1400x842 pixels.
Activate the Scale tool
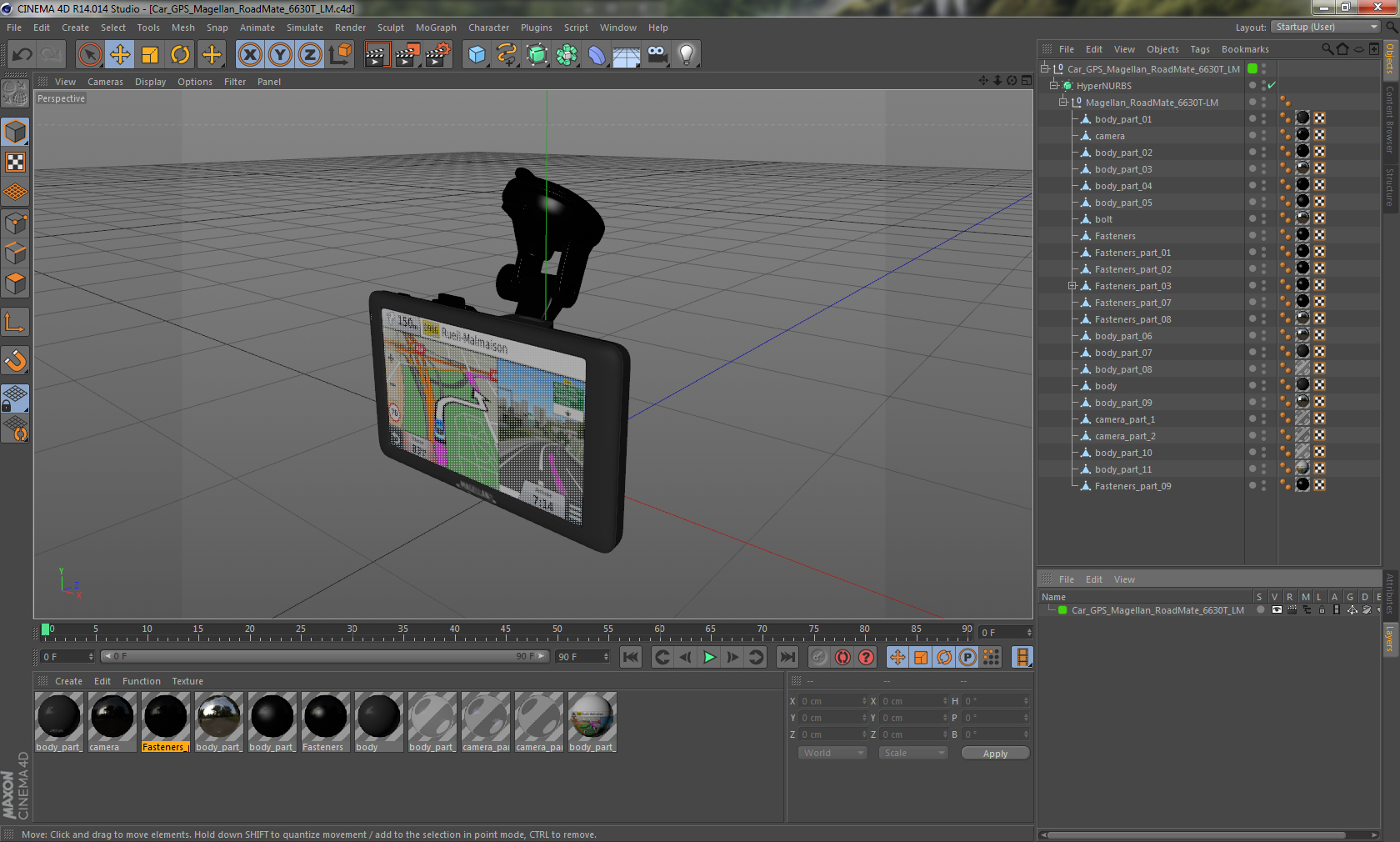(150, 55)
